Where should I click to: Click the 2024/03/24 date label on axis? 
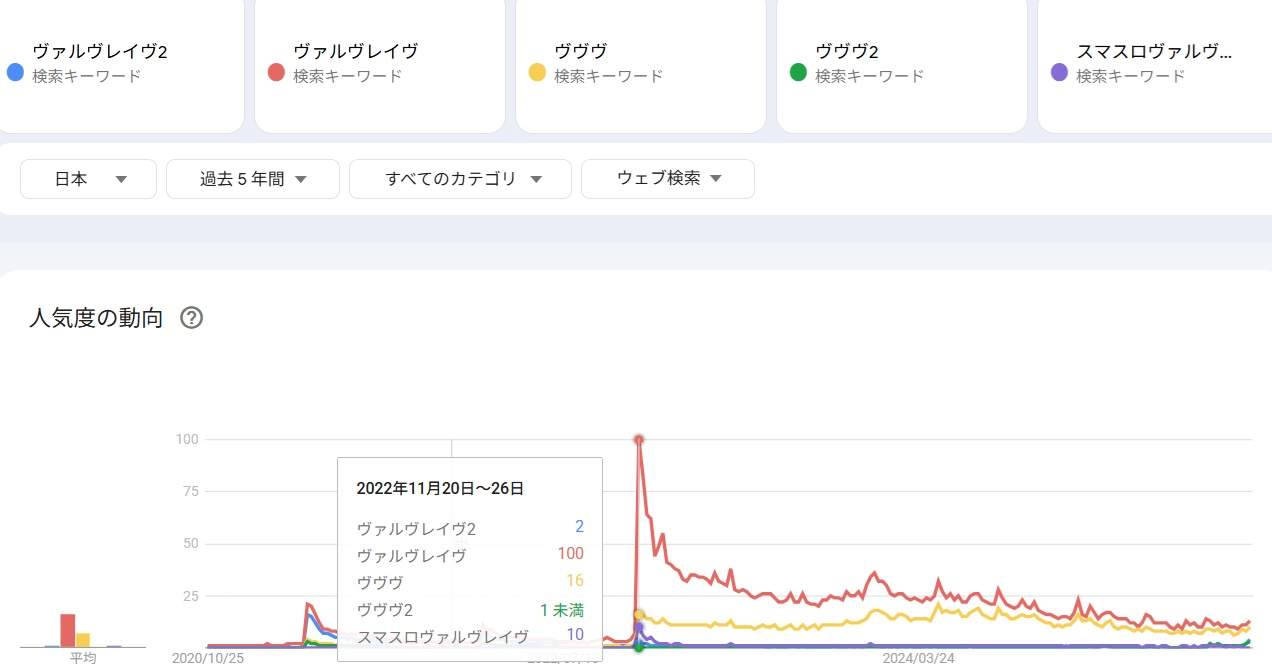click(x=918, y=658)
